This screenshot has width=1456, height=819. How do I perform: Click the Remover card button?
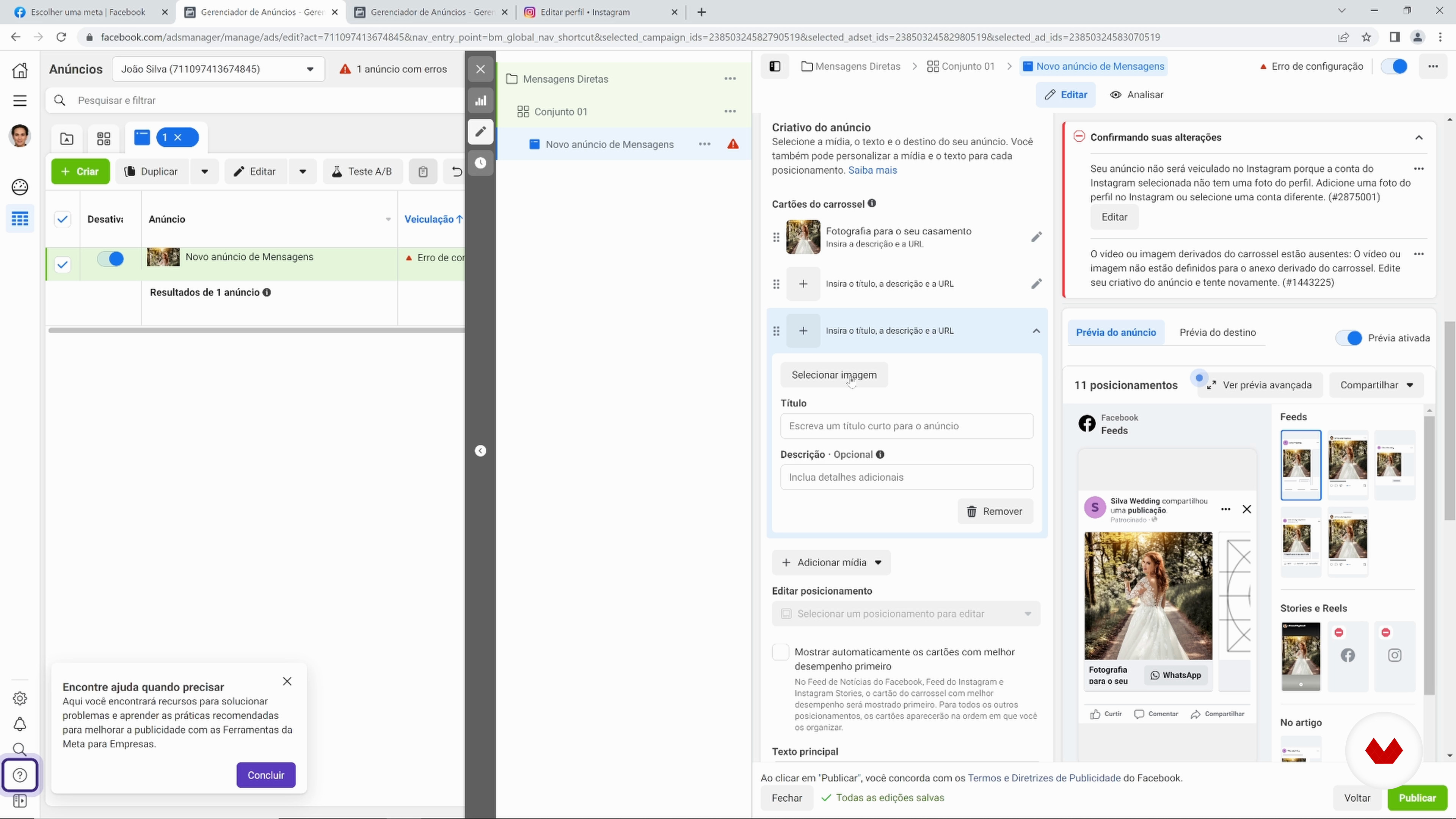995,512
